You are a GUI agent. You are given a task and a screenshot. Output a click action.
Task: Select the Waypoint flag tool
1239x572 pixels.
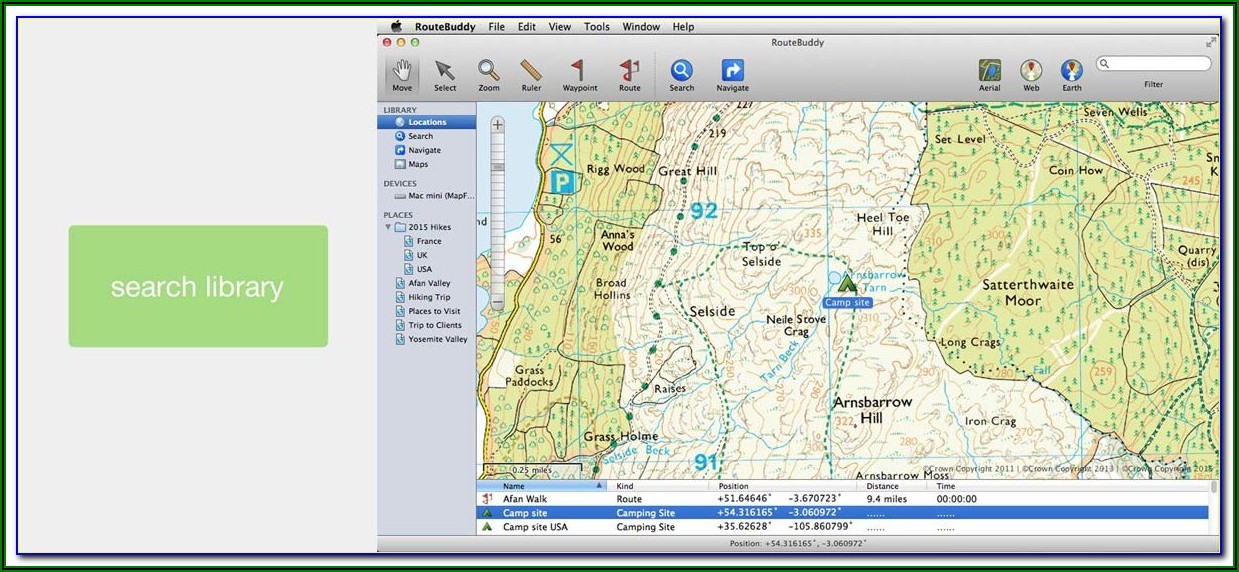click(x=579, y=72)
